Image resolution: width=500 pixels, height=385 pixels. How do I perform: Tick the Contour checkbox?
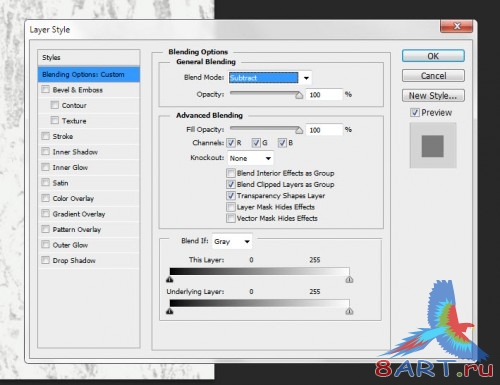tap(54, 105)
